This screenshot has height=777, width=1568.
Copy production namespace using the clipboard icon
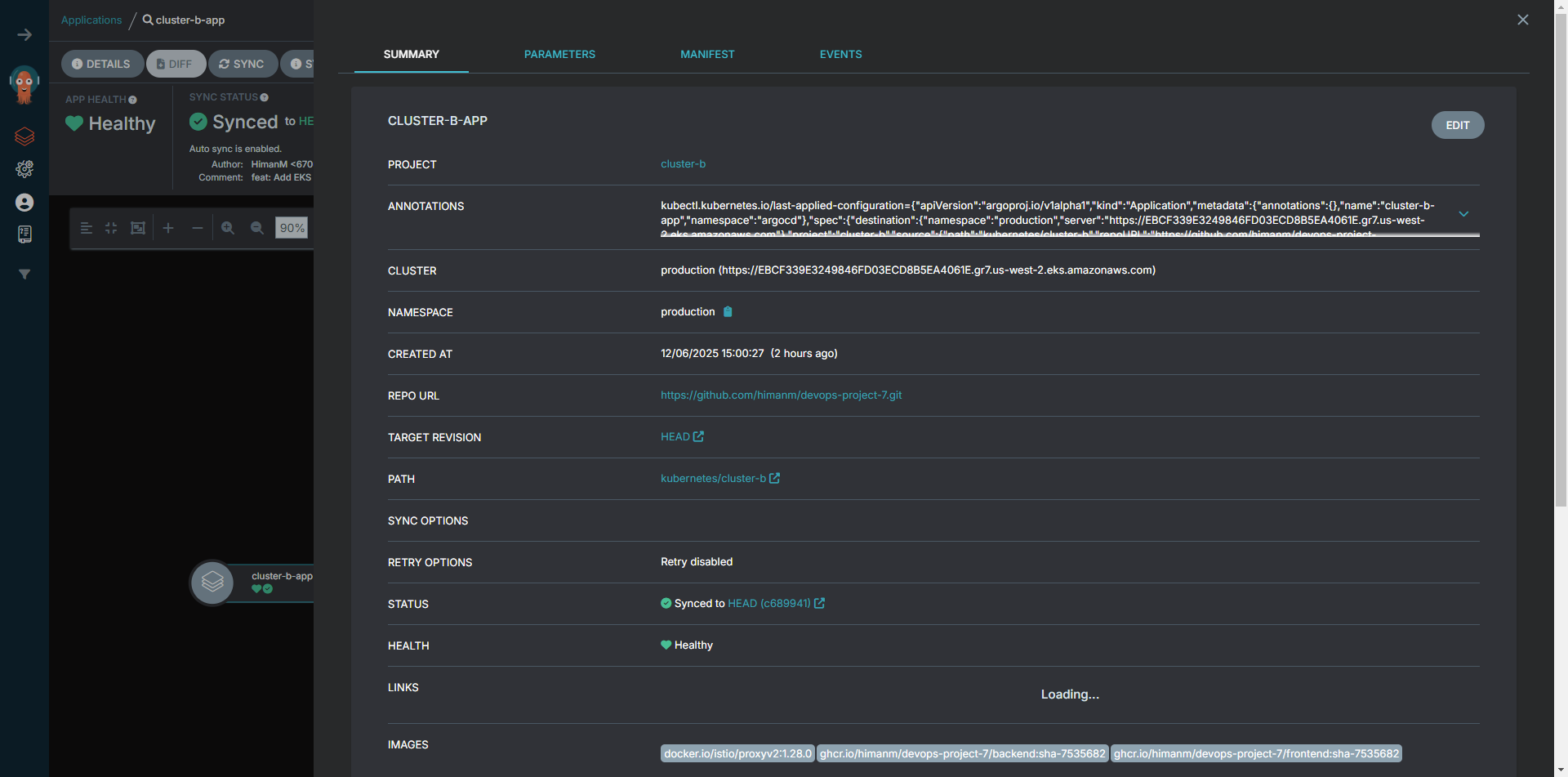point(728,311)
